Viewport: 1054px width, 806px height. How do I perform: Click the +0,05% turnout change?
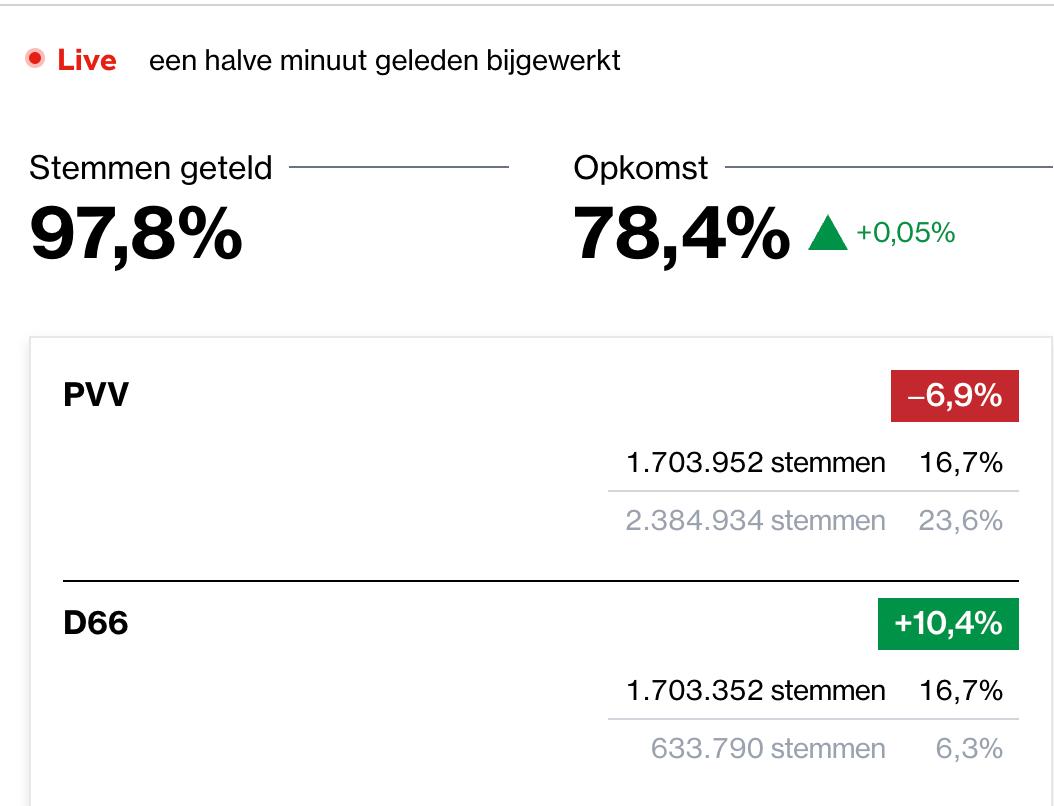(x=905, y=234)
